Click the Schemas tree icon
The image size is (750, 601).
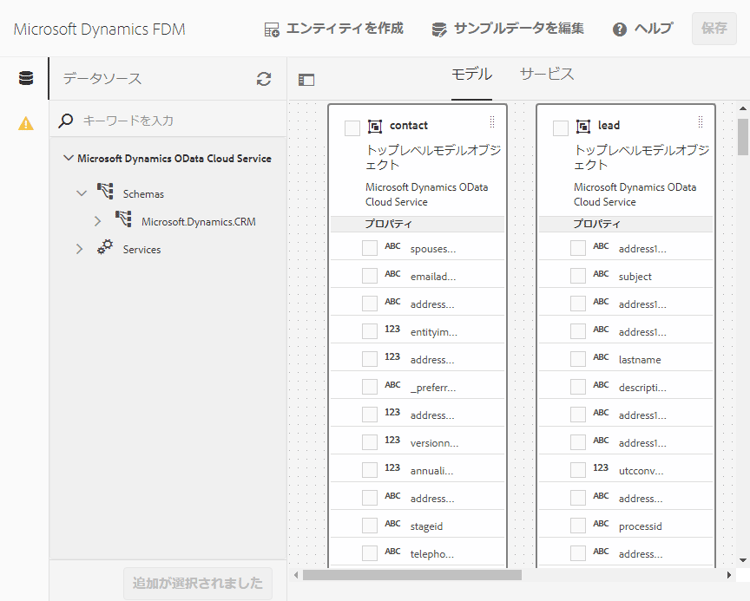click(x=105, y=191)
